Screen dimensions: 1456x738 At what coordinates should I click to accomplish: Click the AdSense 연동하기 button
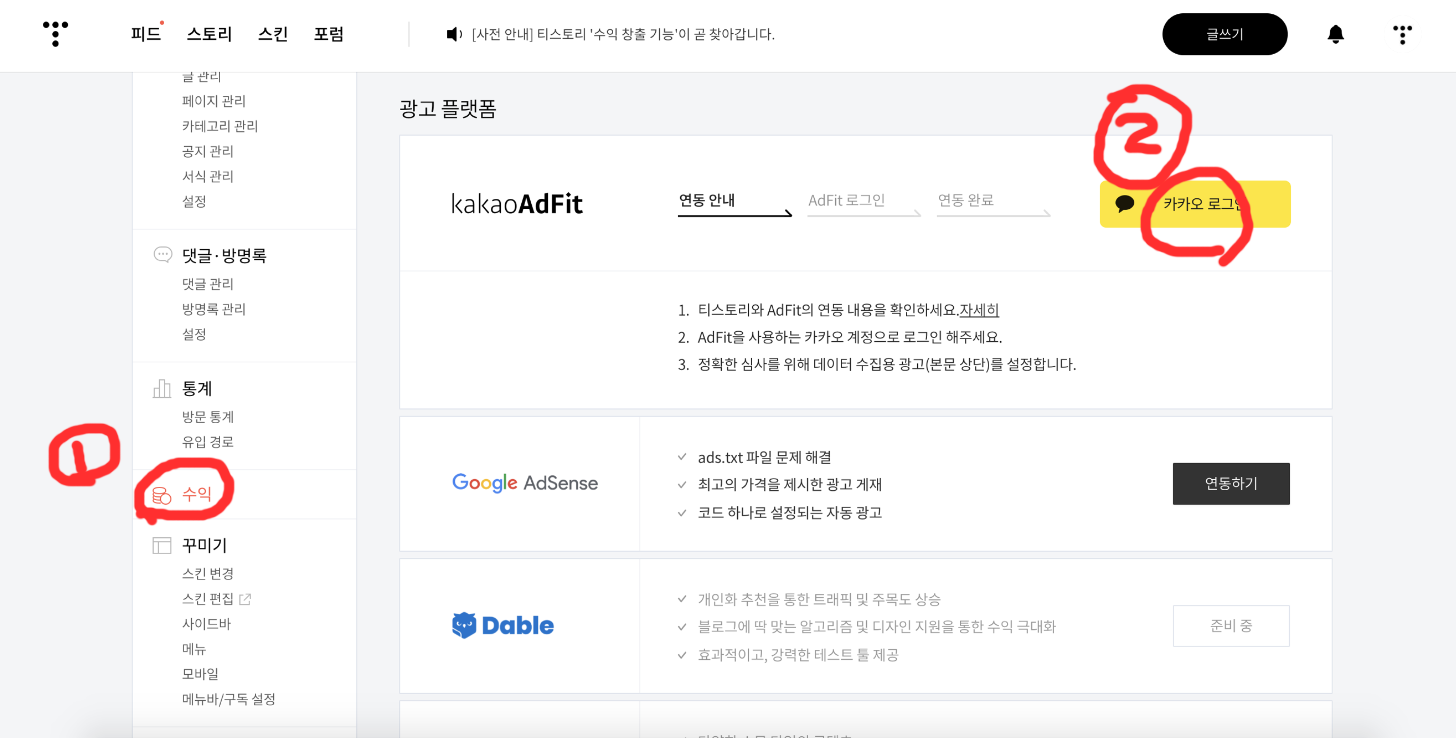coord(1231,484)
